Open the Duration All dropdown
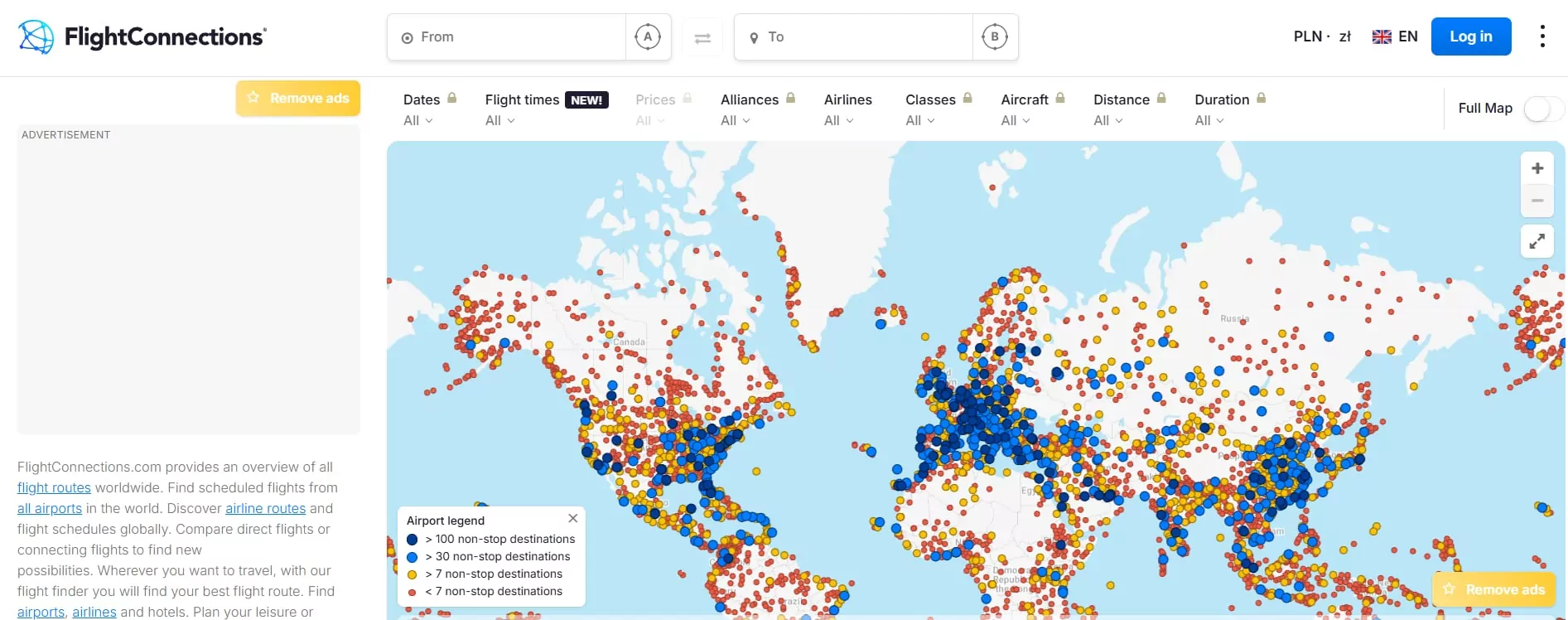The width and height of the screenshot is (1568, 620). (x=1209, y=121)
